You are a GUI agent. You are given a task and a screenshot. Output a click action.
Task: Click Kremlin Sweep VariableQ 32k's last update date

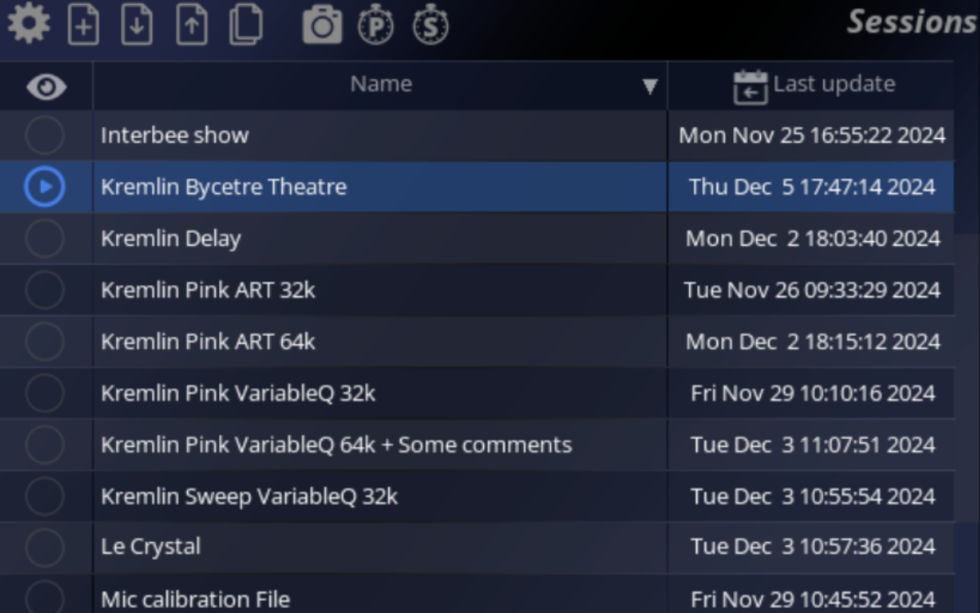click(812, 497)
